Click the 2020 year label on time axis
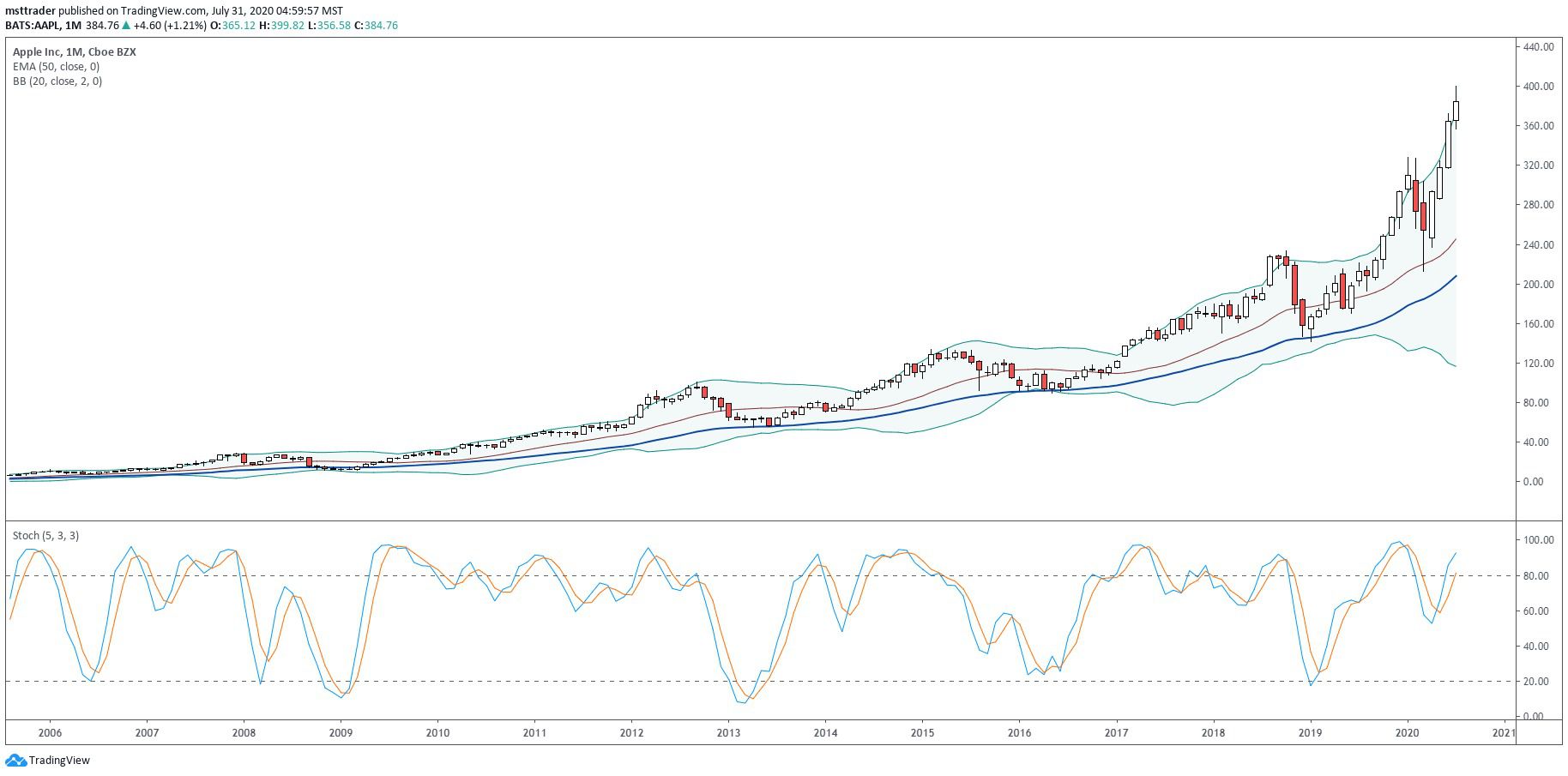The height and width of the screenshot is (776, 1568). pos(1407,733)
